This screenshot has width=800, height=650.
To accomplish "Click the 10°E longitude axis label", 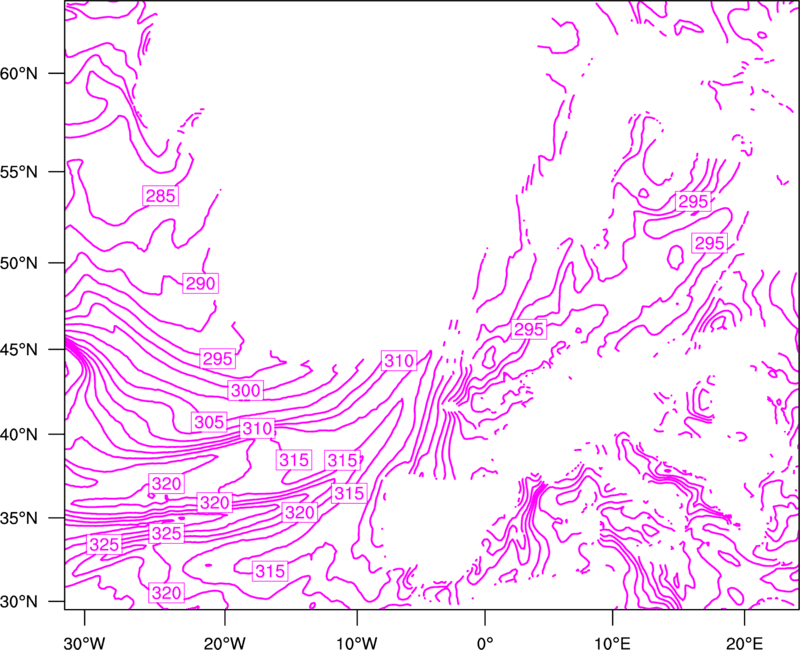I will pos(613,643).
